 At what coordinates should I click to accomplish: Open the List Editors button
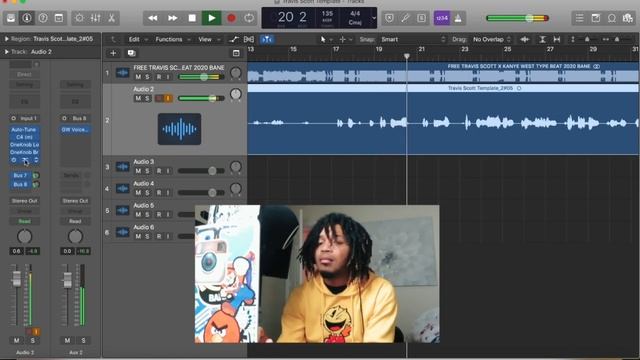pos(579,18)
